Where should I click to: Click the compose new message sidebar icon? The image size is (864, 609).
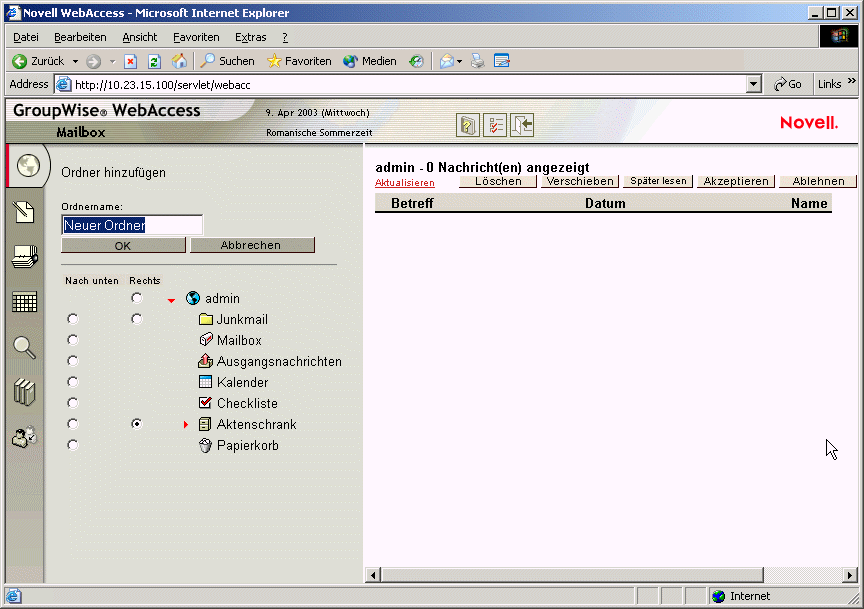[x=24, y=212]
